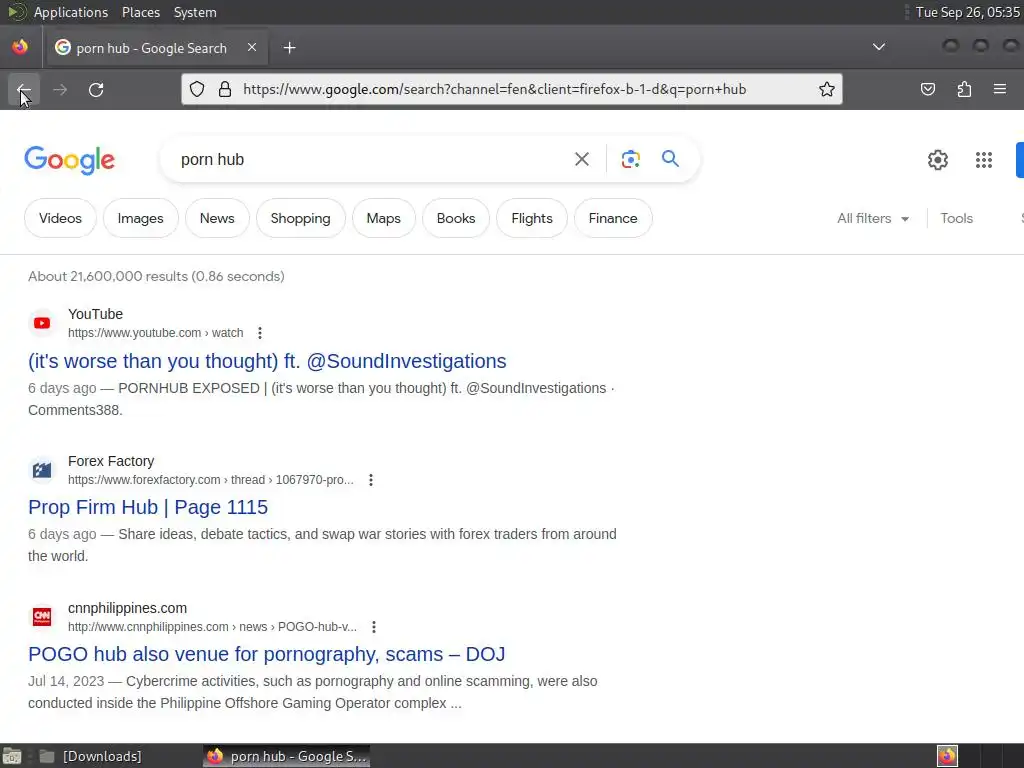Viewport: 1024px width, 768px height.
Task: Open the Applications menu in top panel
Action: tap(71, 12)
